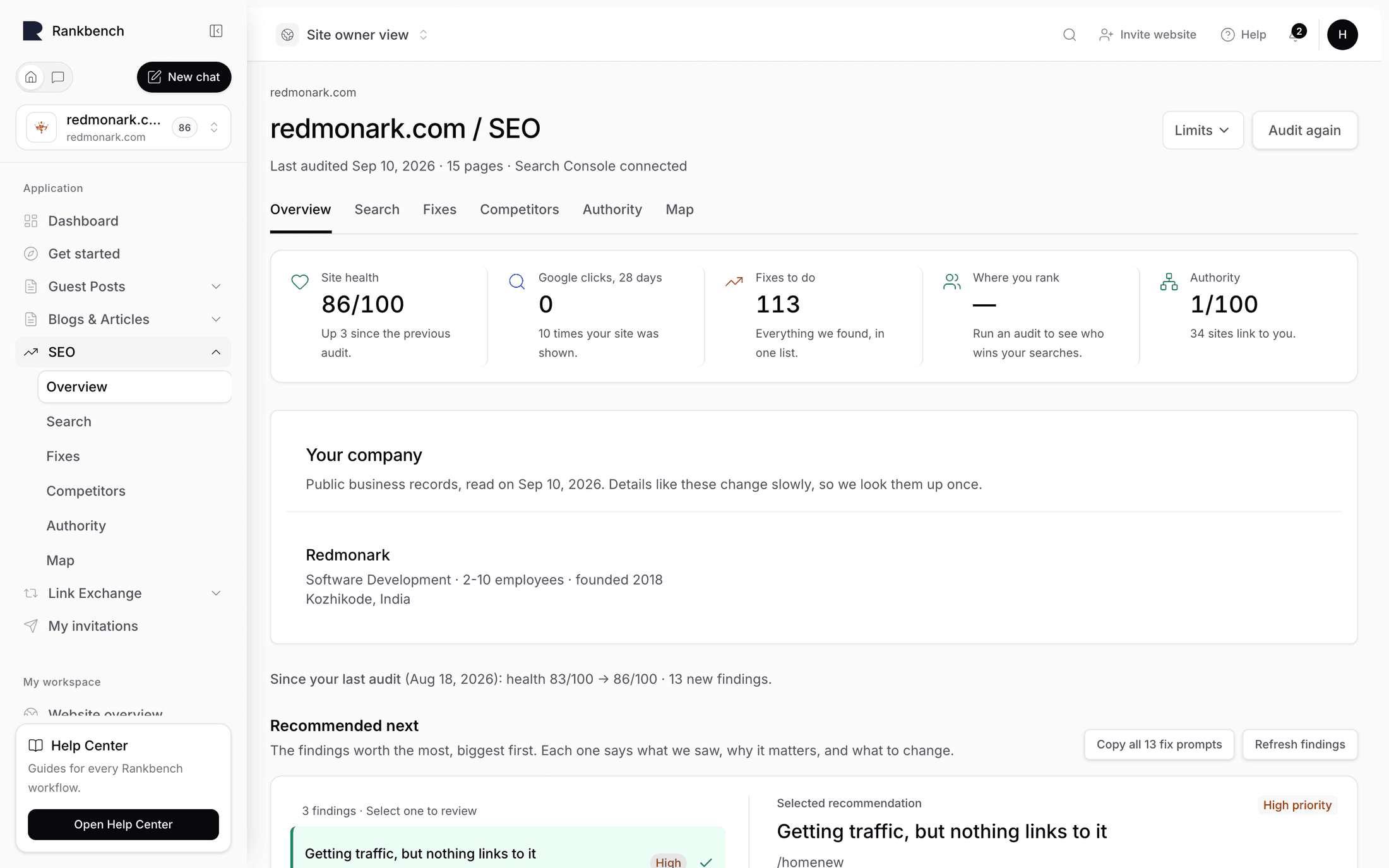Collapse the sidebar panel icon
This screenshot has width=1389, height=868.
coord(216,31)
